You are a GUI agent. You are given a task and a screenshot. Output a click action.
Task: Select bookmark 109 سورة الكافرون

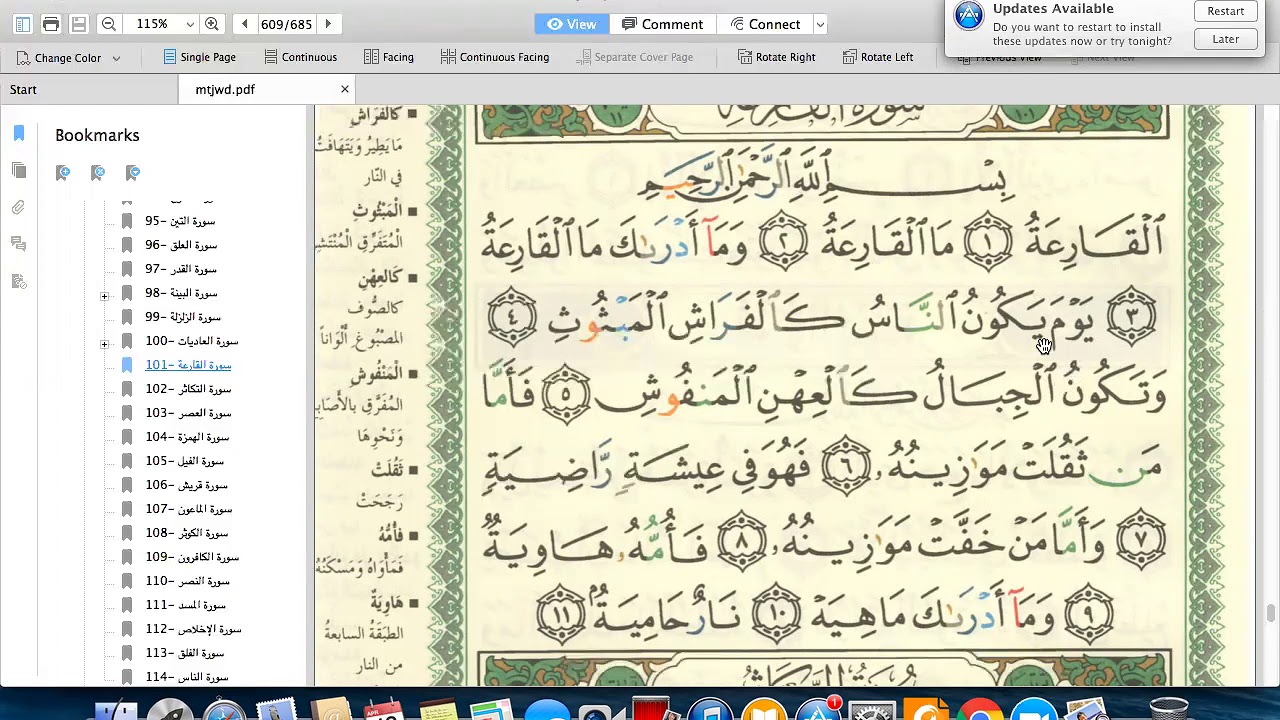pyautogui.click(x=192, y=557)
